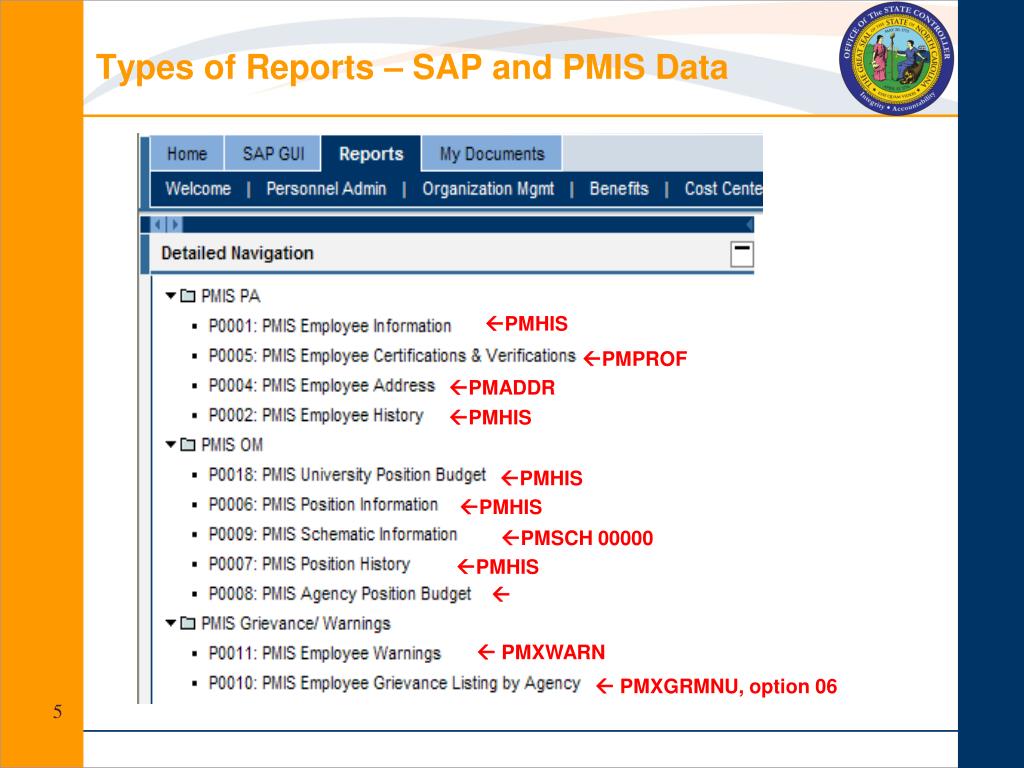Open P0004: PMIS Employee Address report
The height and width of the screenshot is (768, 1024).
point(321,385)
